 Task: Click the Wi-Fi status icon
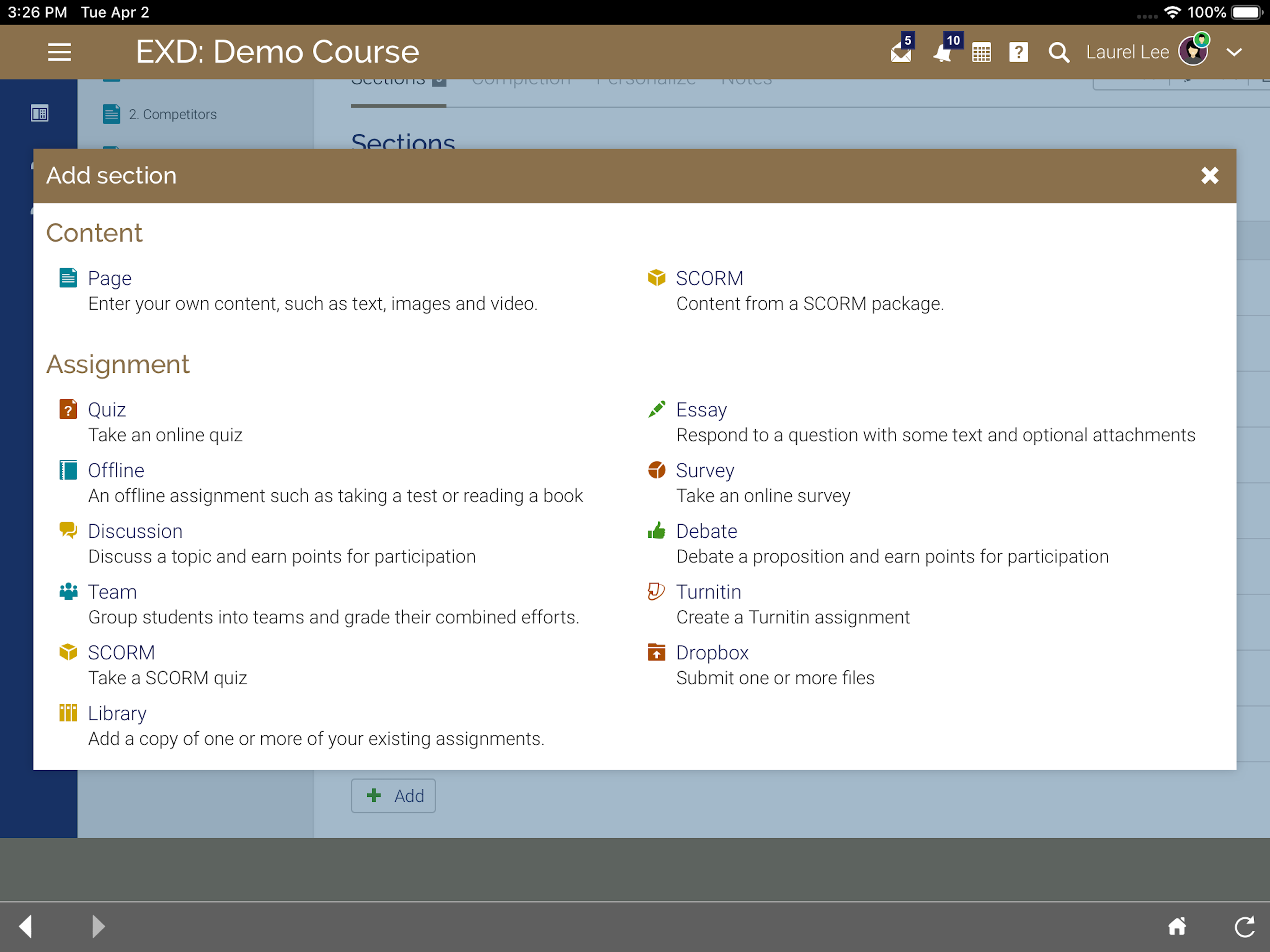(1172, 12)
